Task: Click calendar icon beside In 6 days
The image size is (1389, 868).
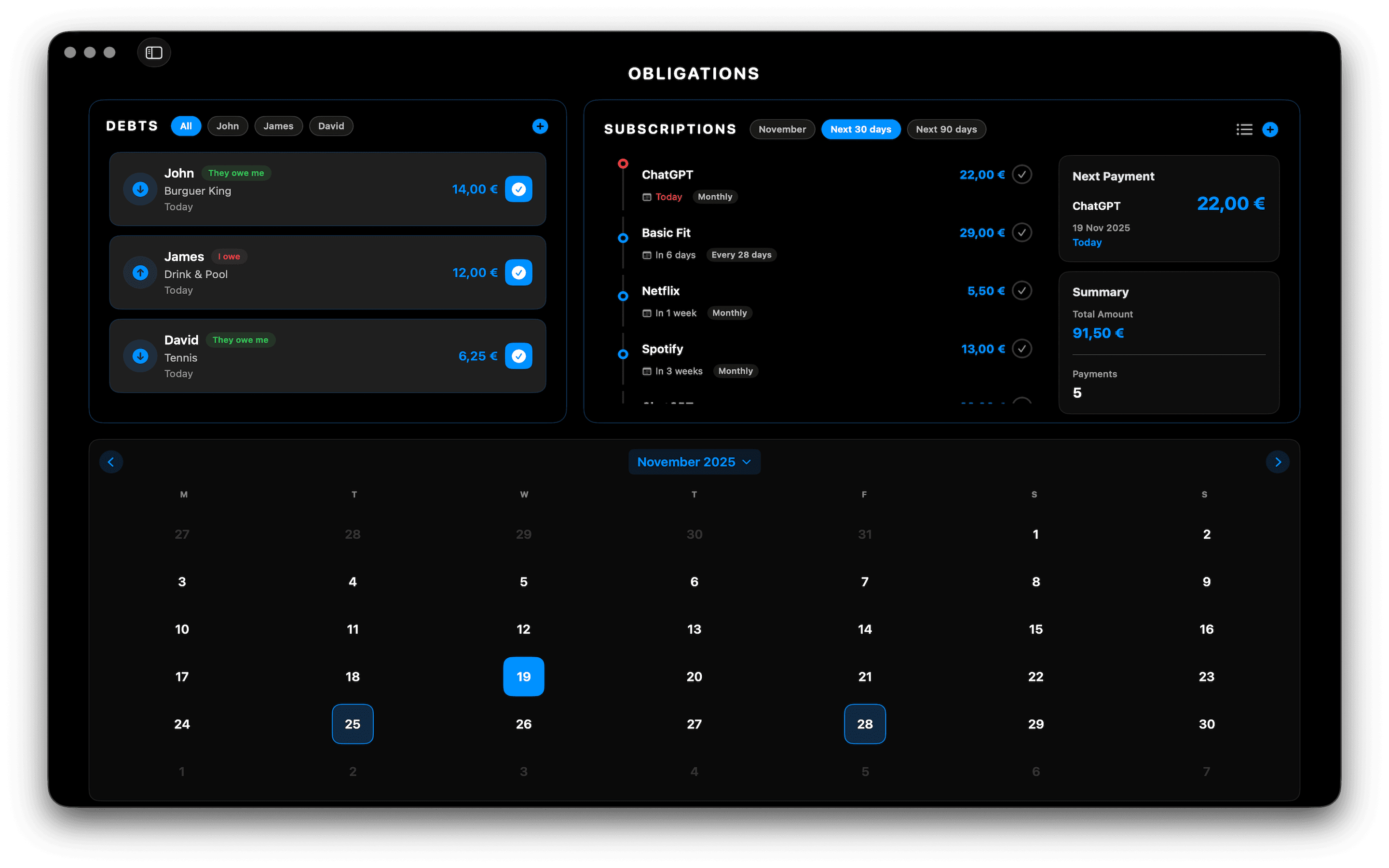Action: point(647,256)
